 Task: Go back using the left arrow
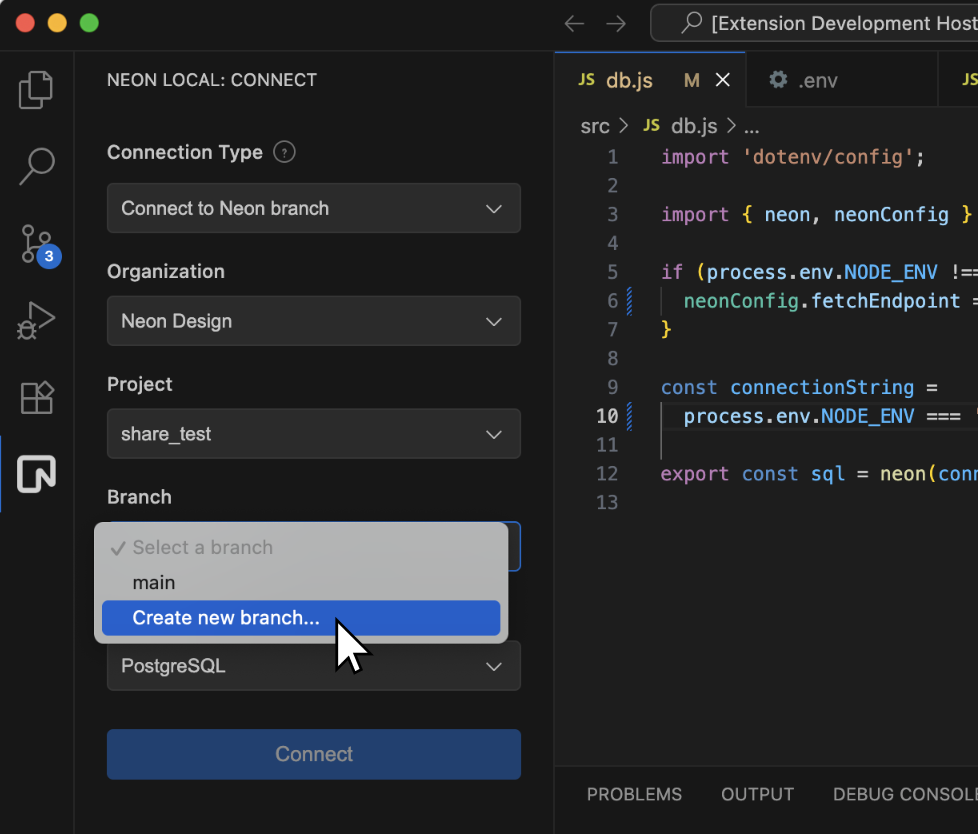[574, 24]
